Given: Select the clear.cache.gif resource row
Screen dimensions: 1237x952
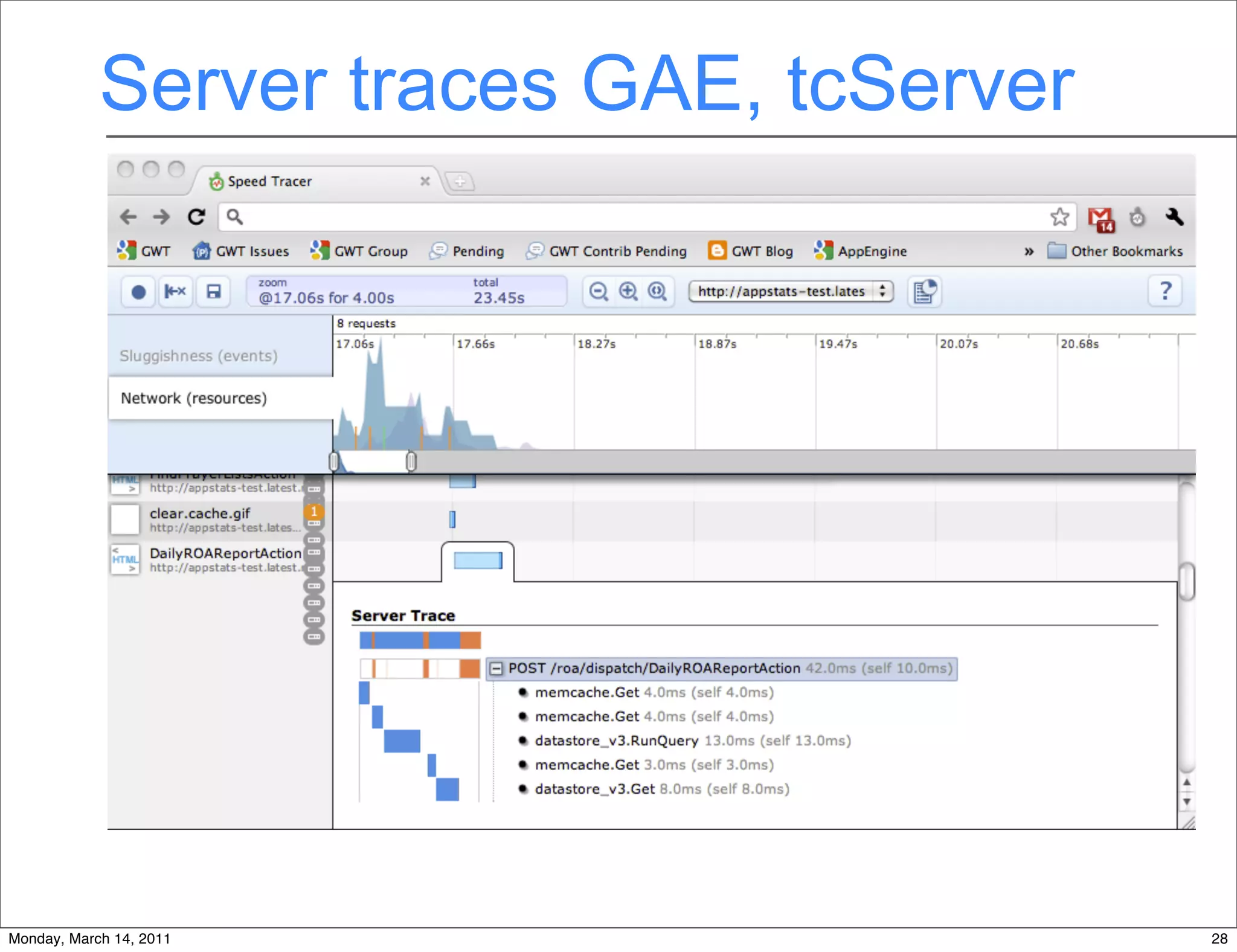Looking at the screenshot, I should click(220, 520).
